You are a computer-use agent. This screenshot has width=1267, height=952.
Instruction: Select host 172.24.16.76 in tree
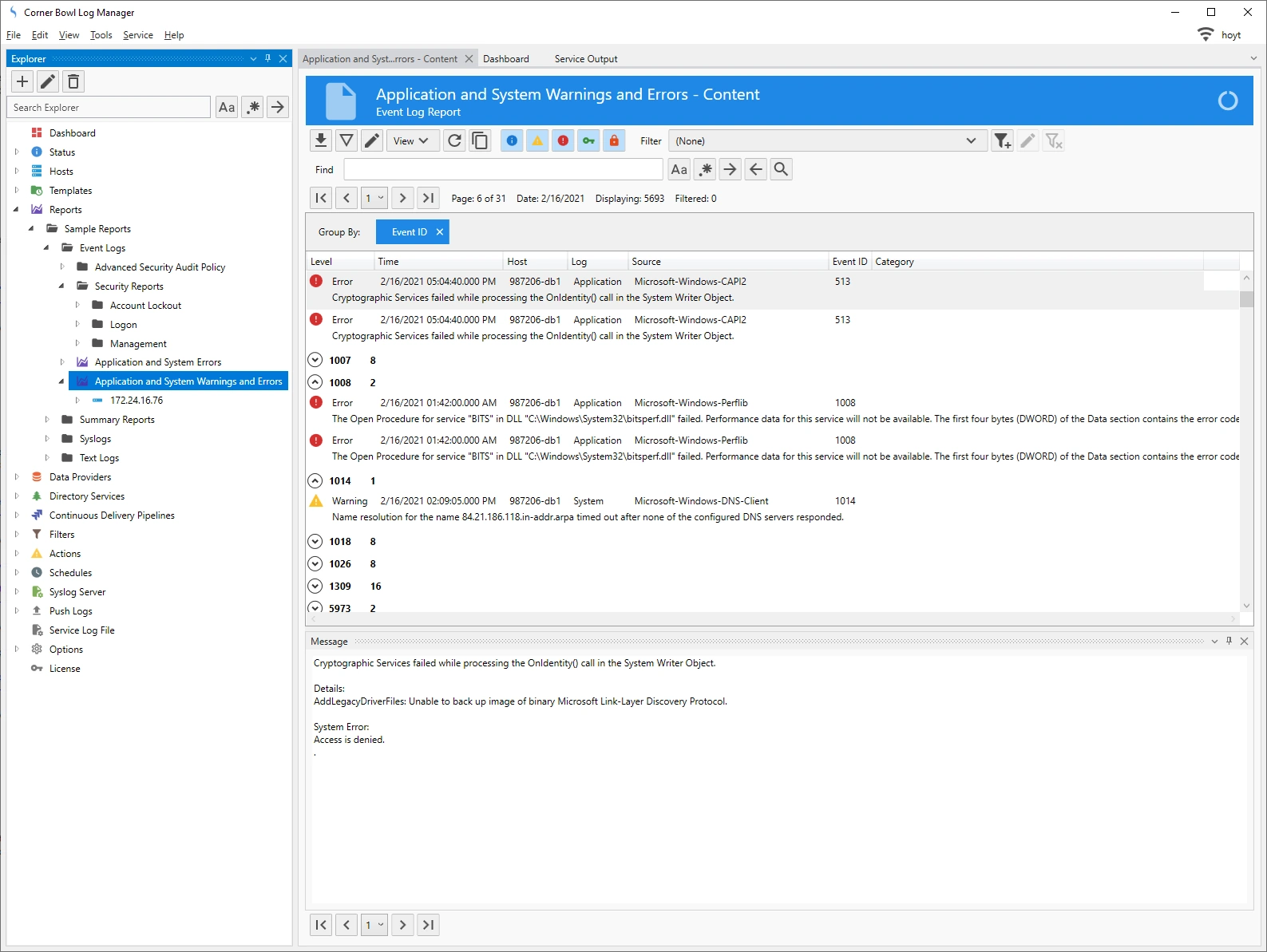[x=137, y=401]
